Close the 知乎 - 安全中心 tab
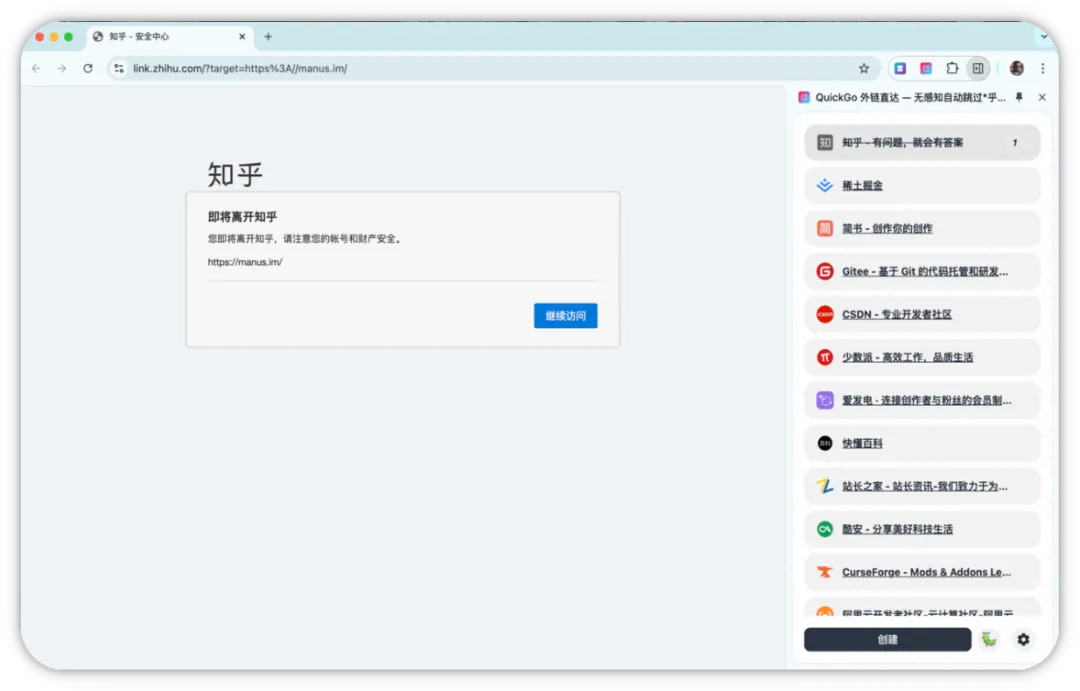The width and height of the screenshot is (1080, 691). (242, 37)
